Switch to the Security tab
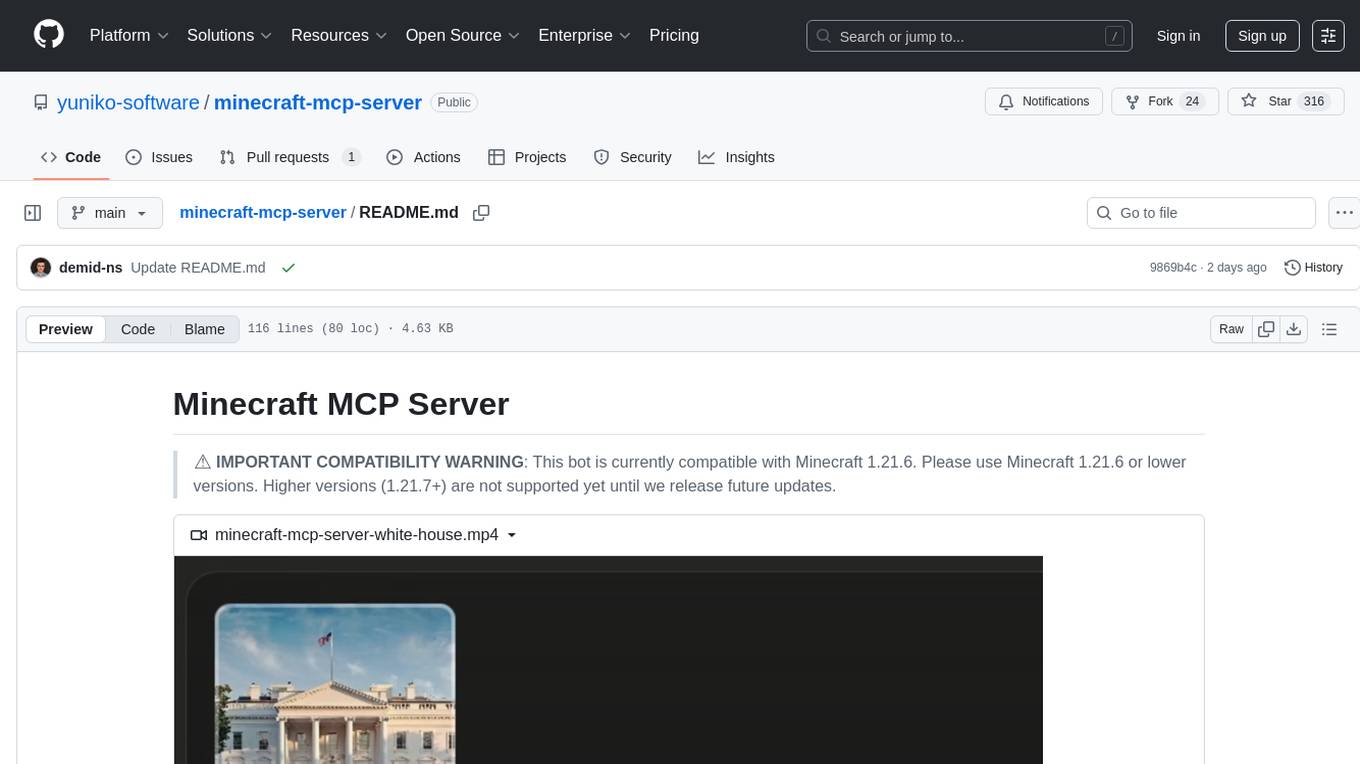The image size is (1360, 764). point(632,157)
